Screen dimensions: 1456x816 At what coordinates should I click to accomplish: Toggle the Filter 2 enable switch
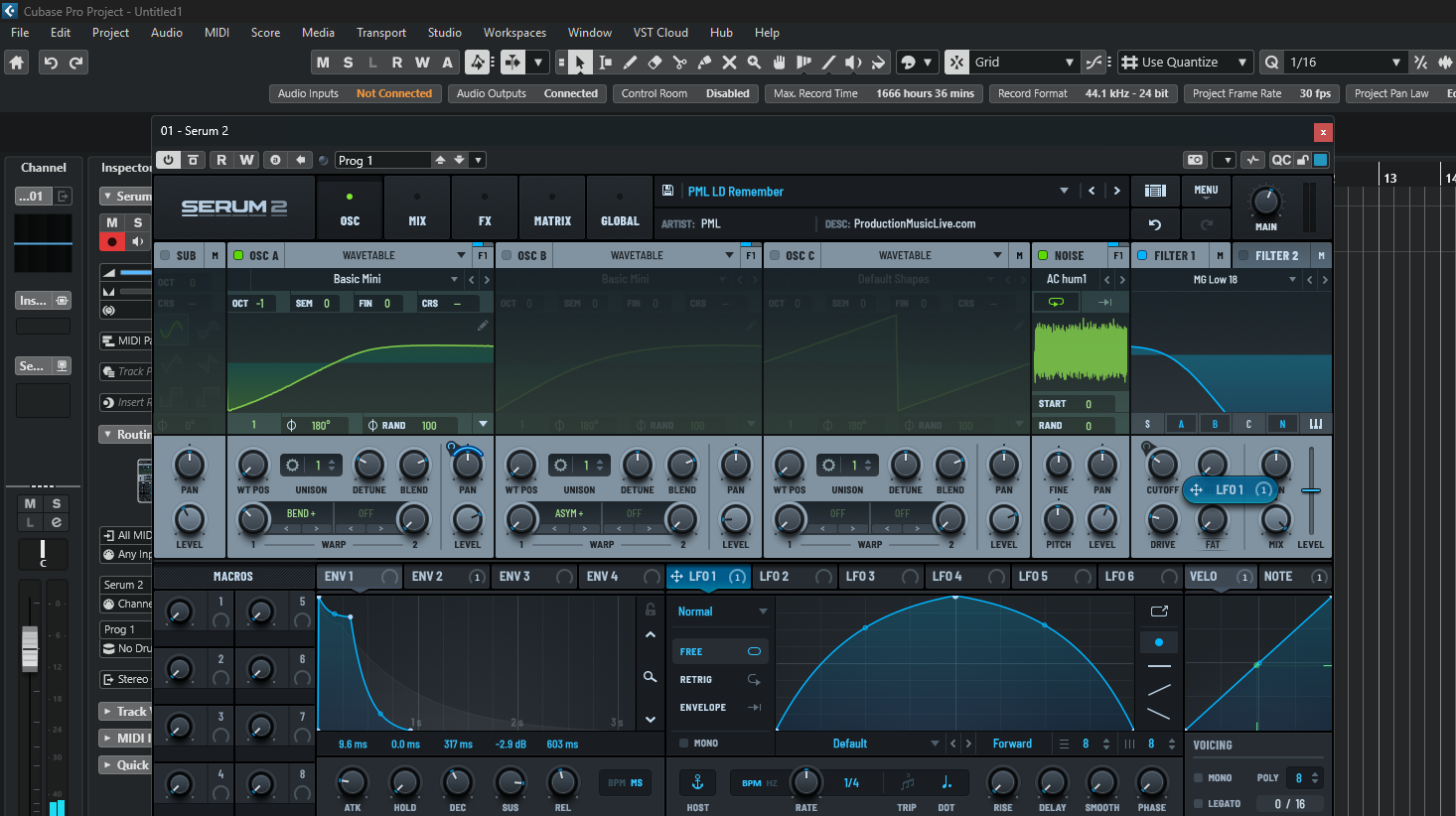(1242, 255)
